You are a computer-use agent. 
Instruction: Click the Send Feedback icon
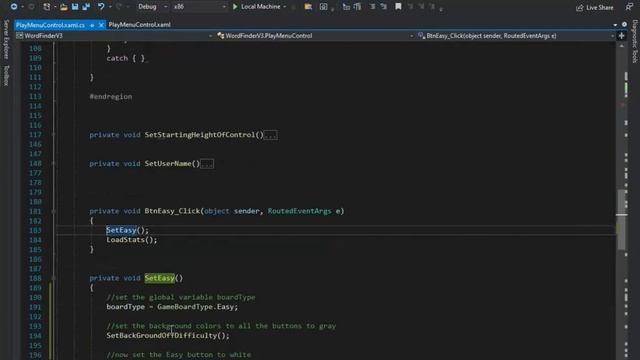[x=629, y=7]
